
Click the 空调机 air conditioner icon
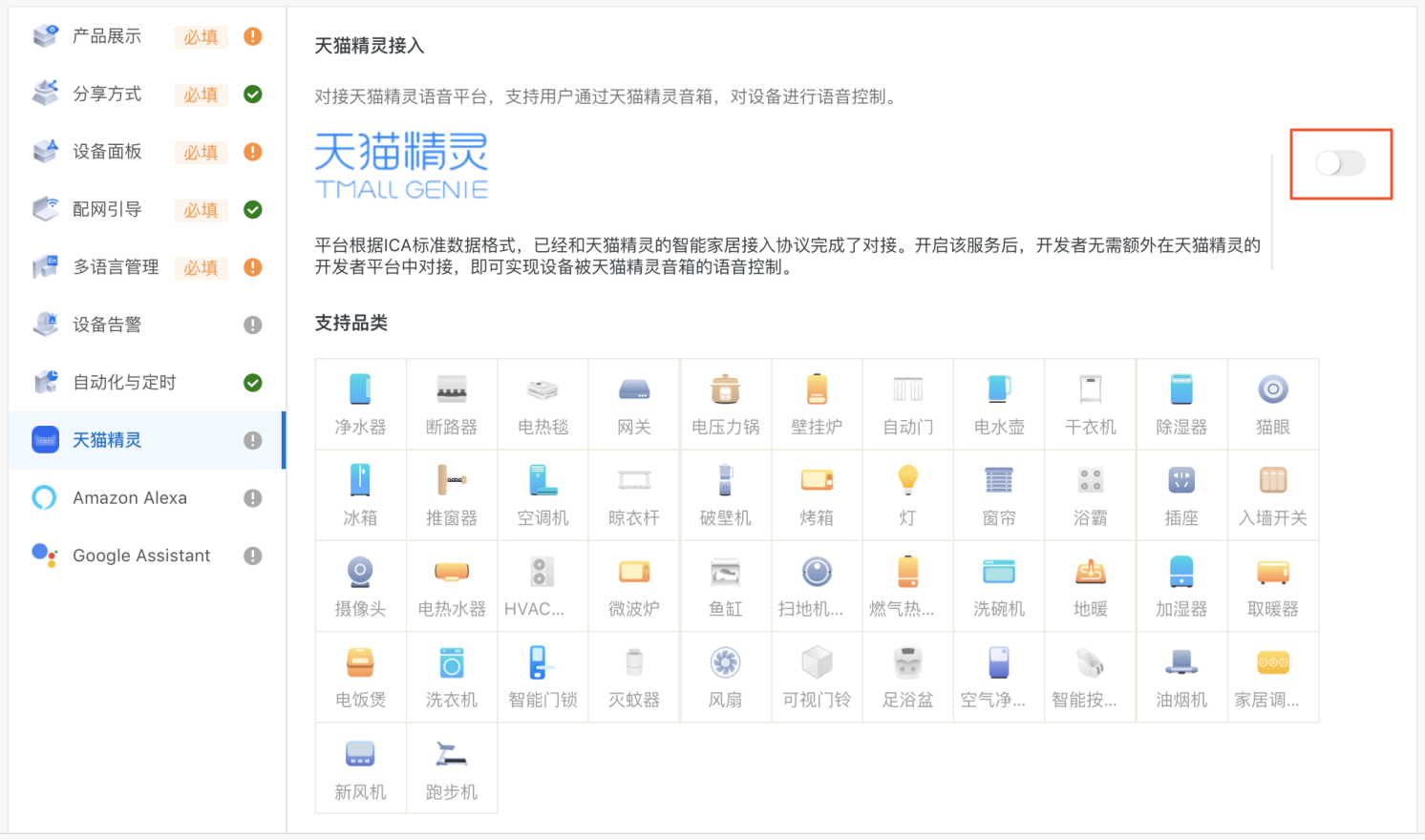coord(542,480)
